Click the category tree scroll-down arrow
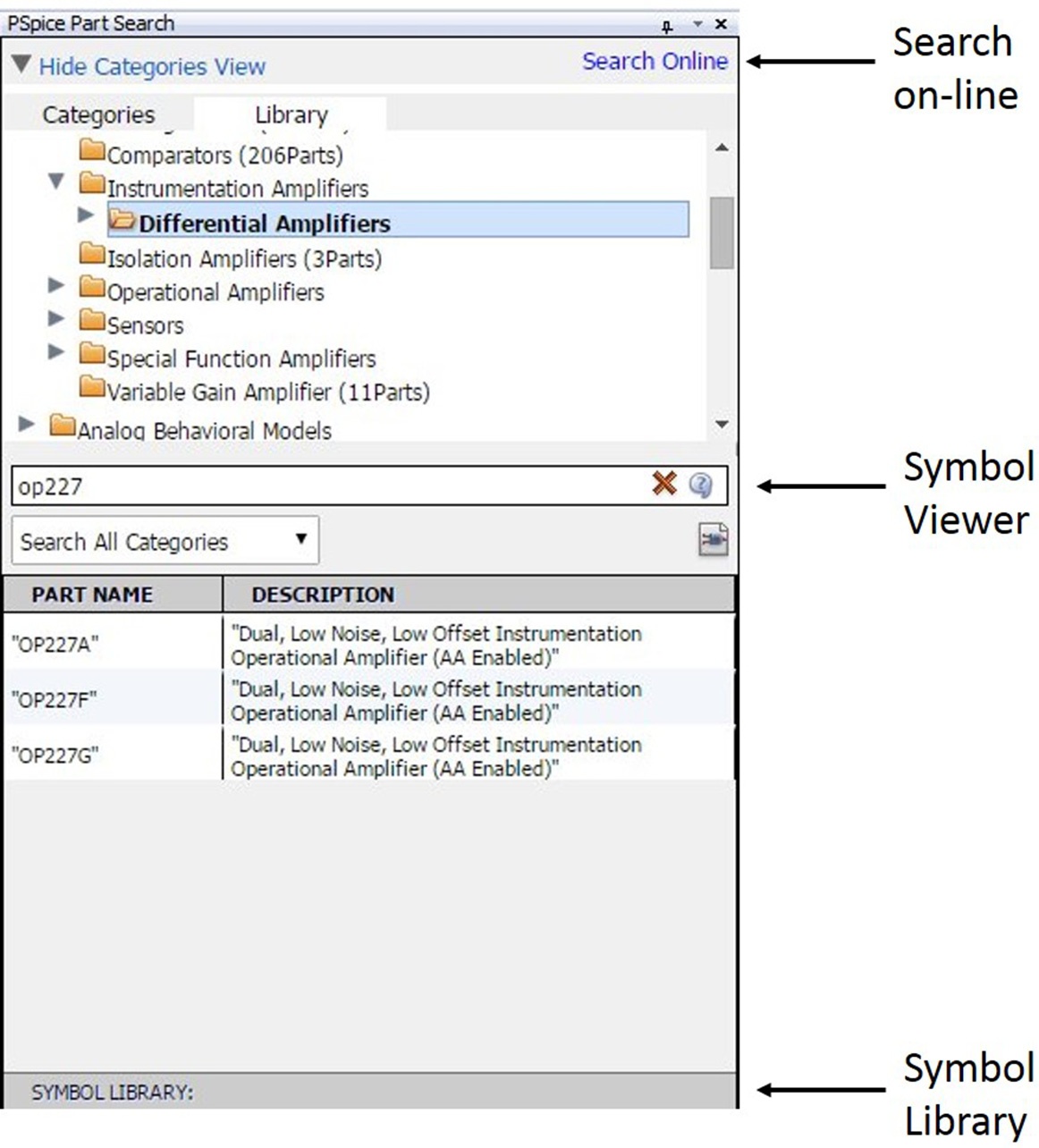The width and height of the screenshot is (1039, 1148). 722,425
